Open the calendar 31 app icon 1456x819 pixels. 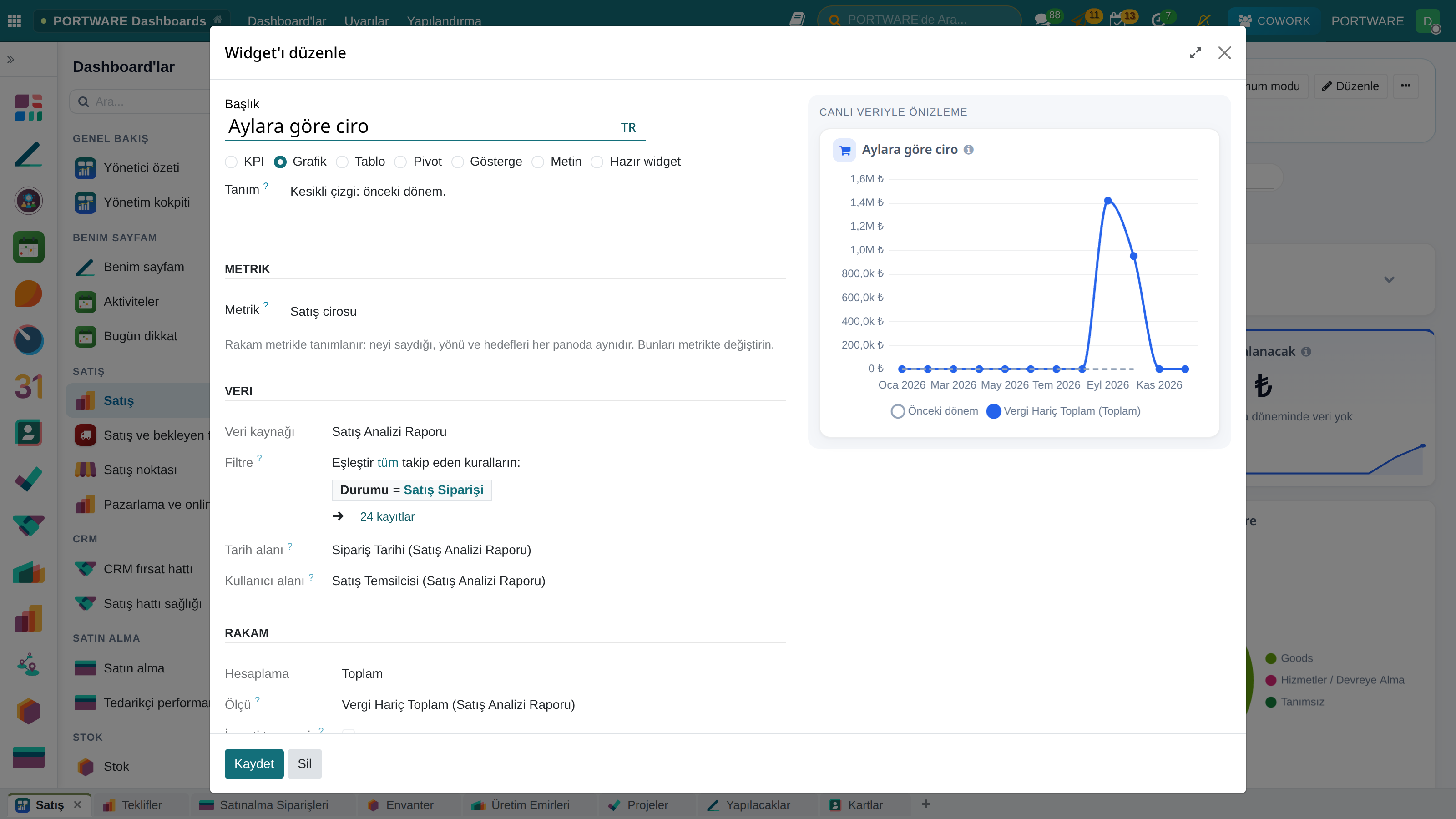[x=28, y=387]
